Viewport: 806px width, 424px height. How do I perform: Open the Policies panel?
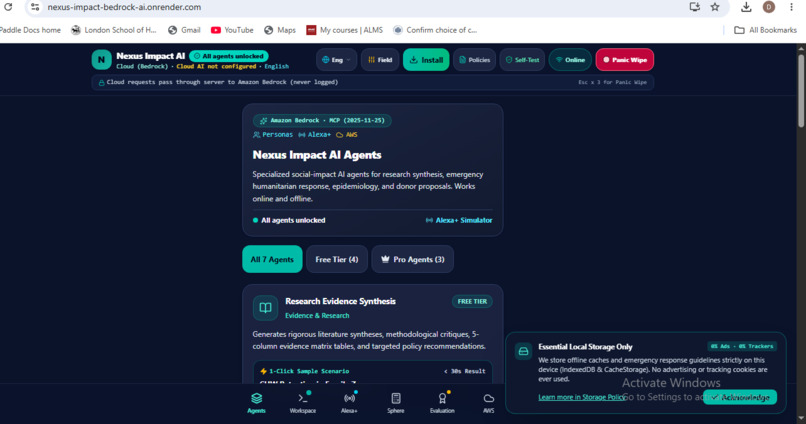pyautogui.click(x=474, y=60)
